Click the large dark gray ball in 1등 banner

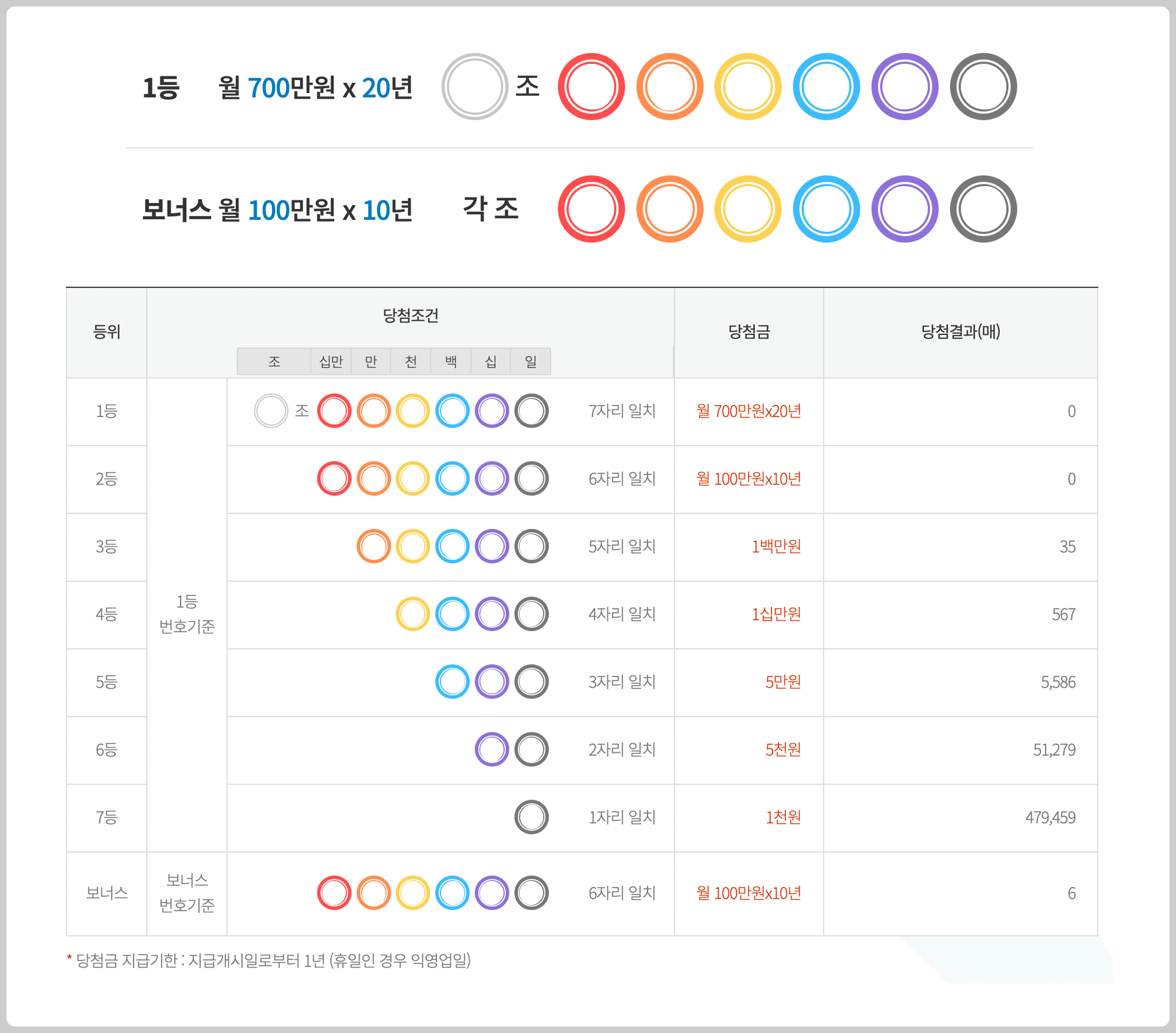point(983,87)
